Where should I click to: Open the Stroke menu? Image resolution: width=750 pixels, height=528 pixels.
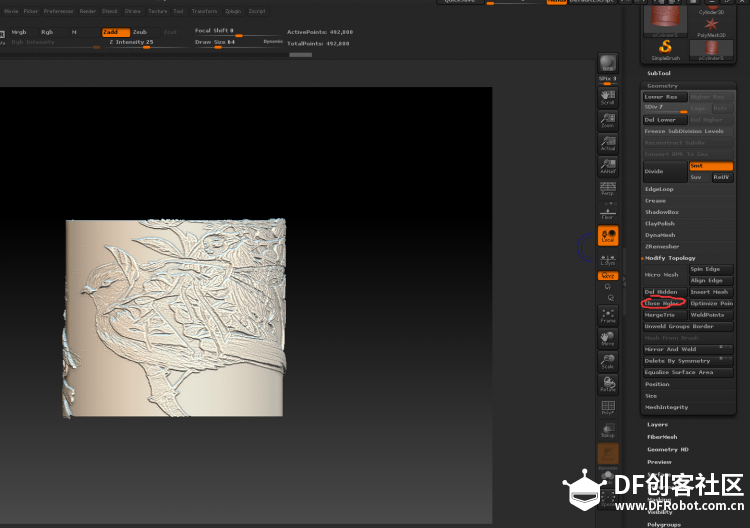coord(132,11)
